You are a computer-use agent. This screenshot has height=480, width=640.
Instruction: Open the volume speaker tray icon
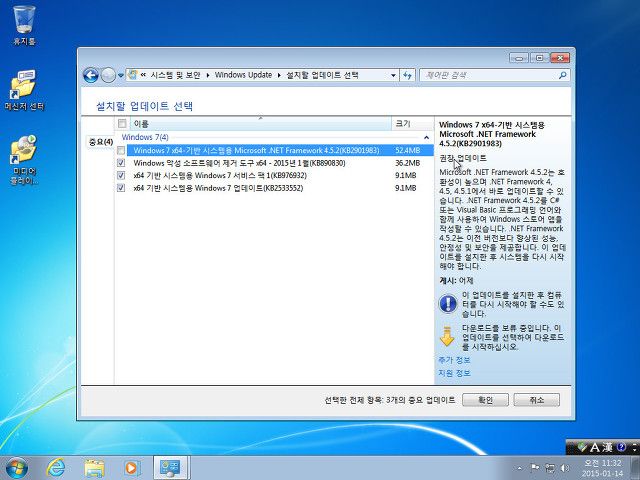[565, 468]
